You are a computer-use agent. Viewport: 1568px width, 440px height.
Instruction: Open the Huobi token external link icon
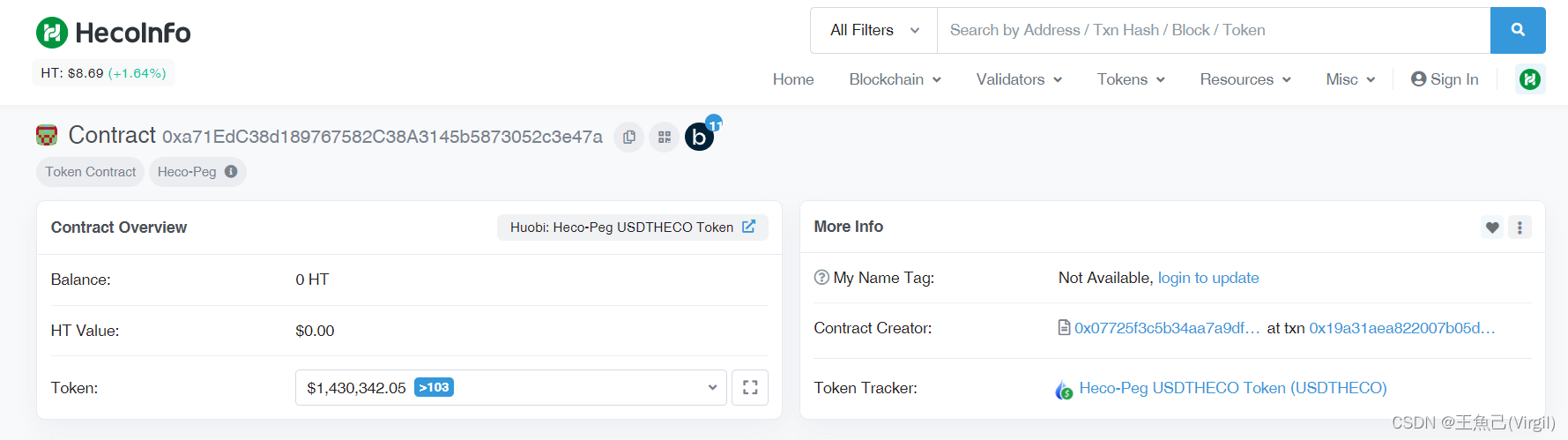(748, 227)
